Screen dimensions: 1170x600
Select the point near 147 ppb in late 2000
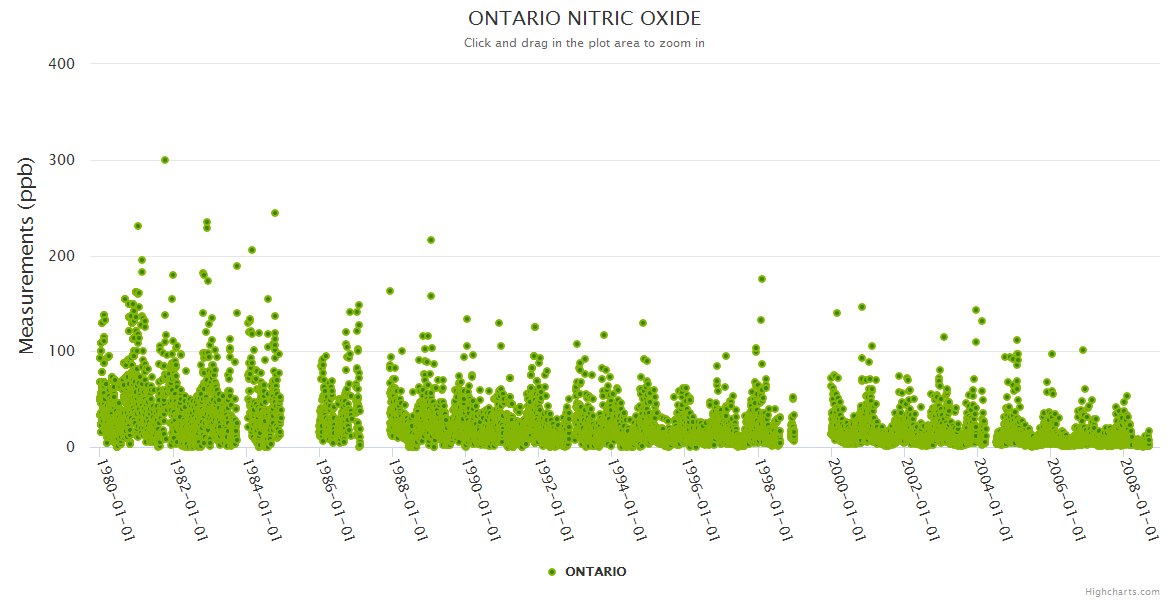(x=862, y=307)
